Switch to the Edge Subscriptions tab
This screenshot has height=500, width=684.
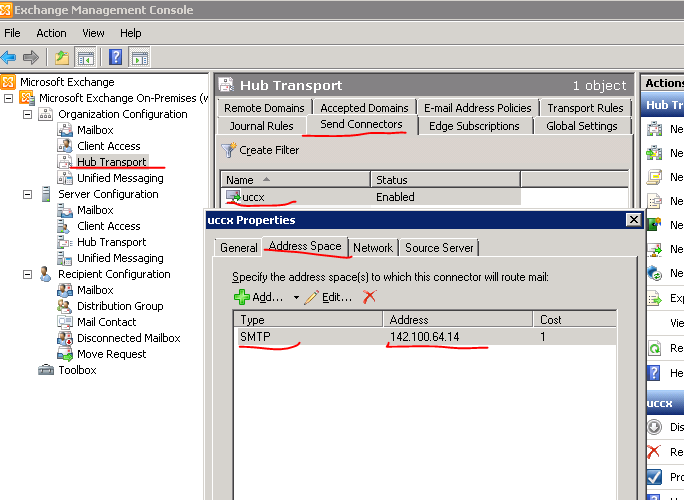(x=475, y=126)
